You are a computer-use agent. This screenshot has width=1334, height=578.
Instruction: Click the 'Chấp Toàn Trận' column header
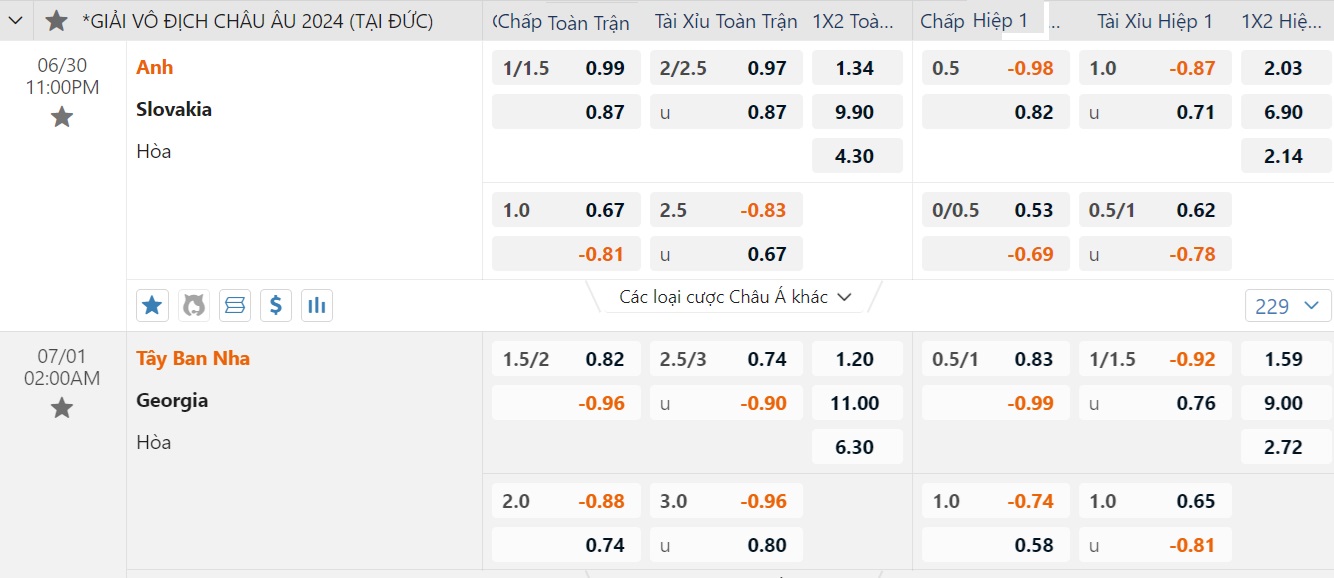563,21
